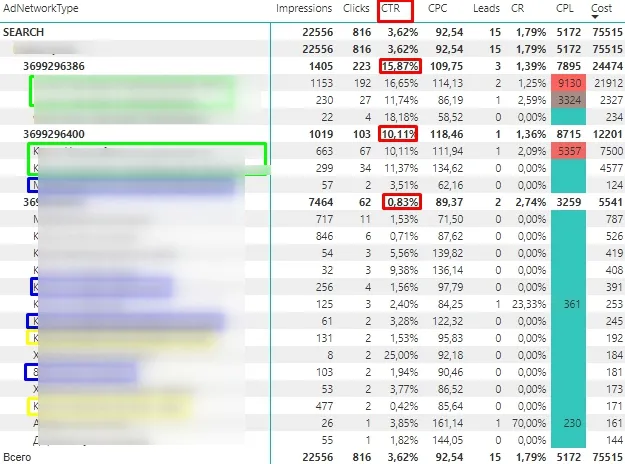Image resolution: width=625 pixels, height=464 pixels.
Task: Click Cost value 24474
Action: click(607, 66)
